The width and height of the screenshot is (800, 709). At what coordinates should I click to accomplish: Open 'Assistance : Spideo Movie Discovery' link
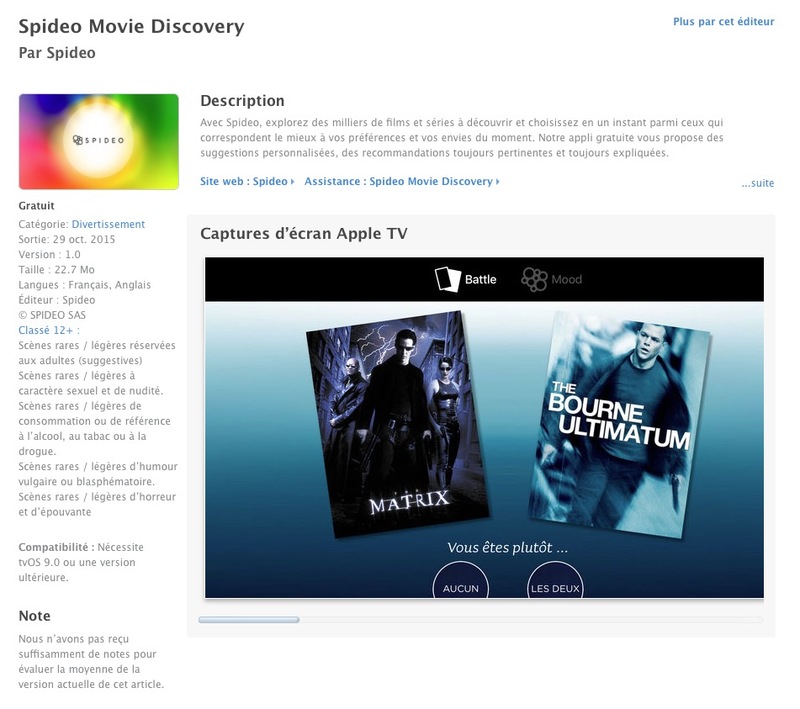click(402, 181)
